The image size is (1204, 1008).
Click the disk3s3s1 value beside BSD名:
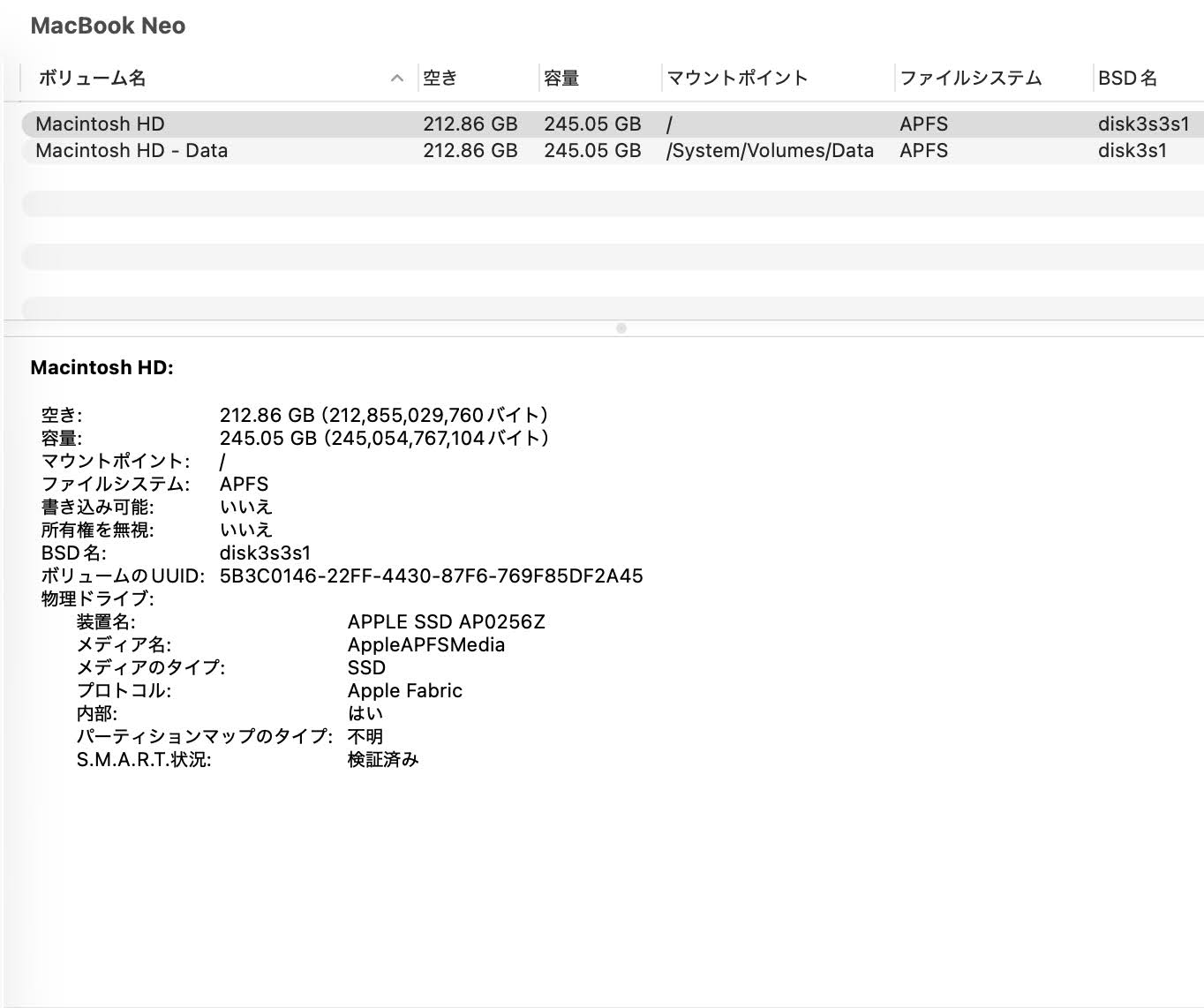click(x=265, y=553)
